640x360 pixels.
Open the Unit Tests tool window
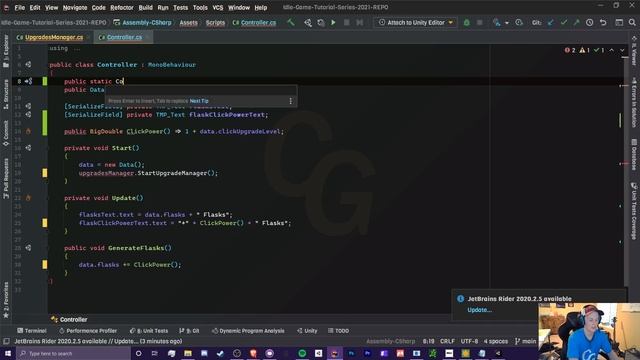click(x=149, y=331)
